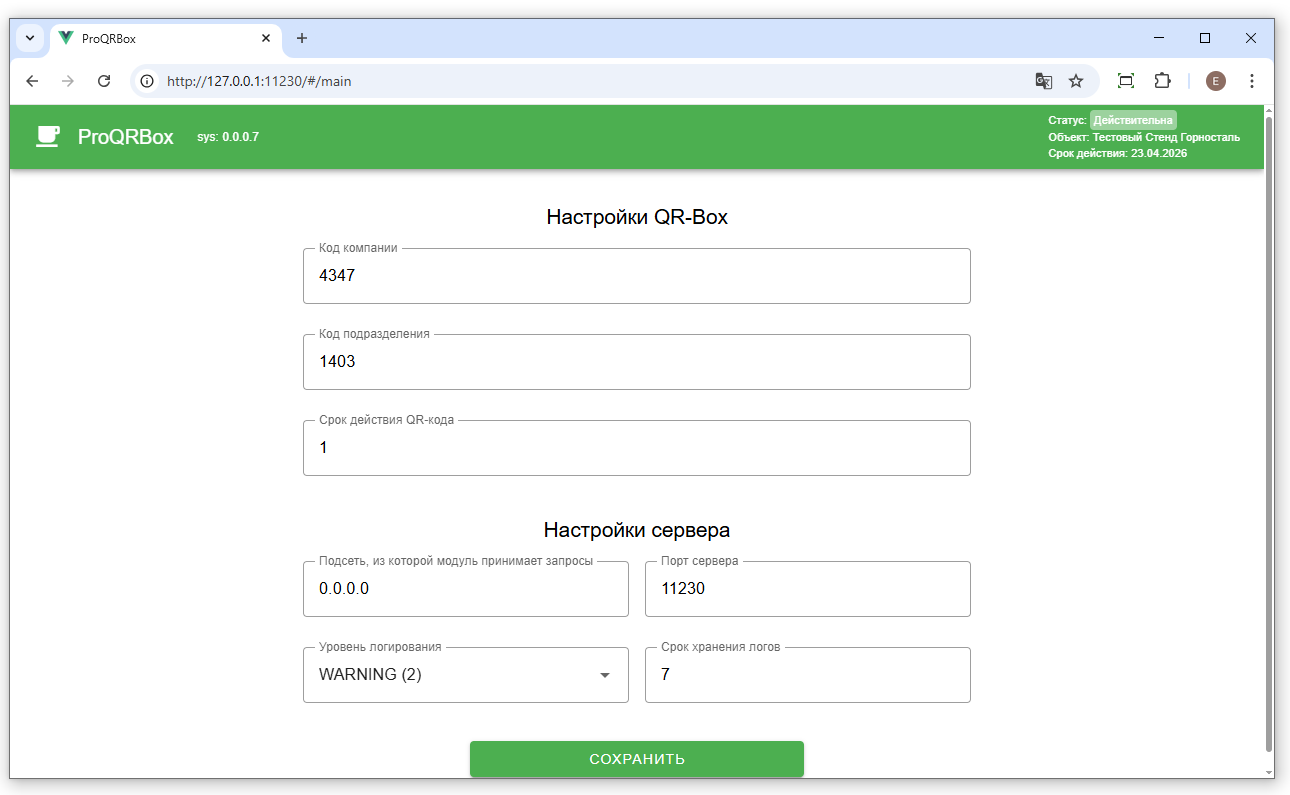
Task: Click the Настройки QR-Box heading
Action: (637, 217)
